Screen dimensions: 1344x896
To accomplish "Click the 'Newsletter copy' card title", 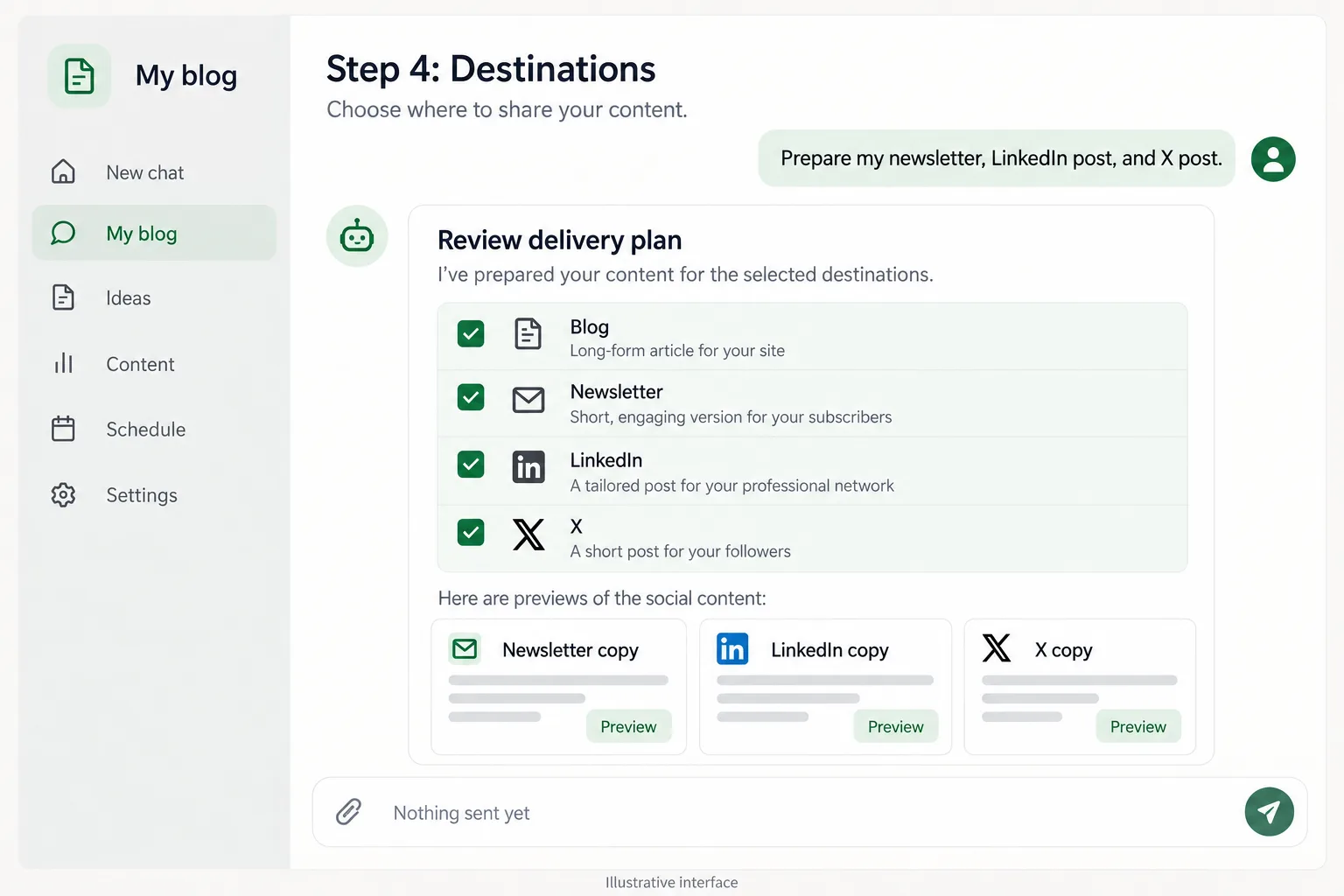I will coord(570,650).
